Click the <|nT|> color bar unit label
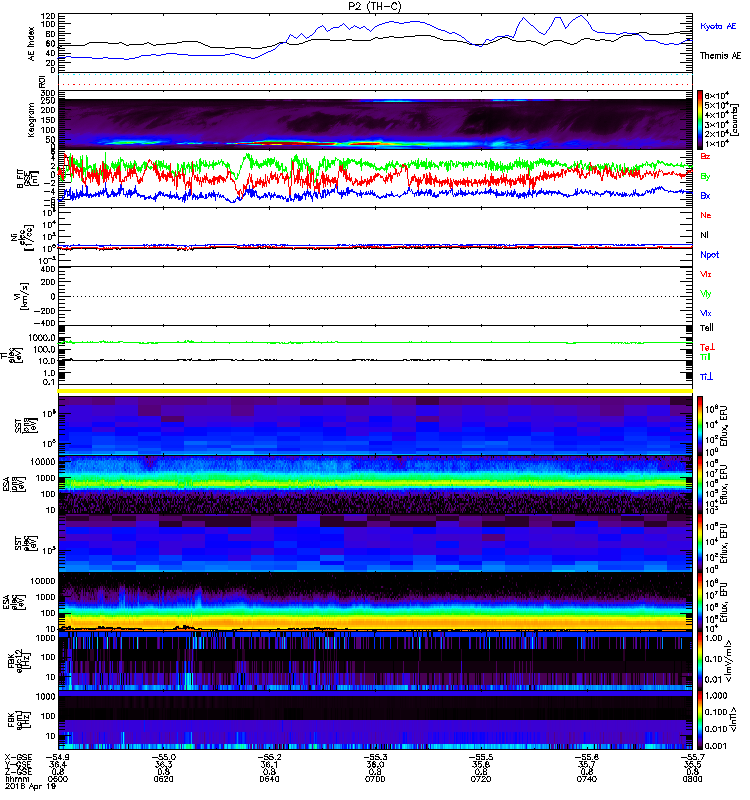750x800 pixels. tap(733, 720)
